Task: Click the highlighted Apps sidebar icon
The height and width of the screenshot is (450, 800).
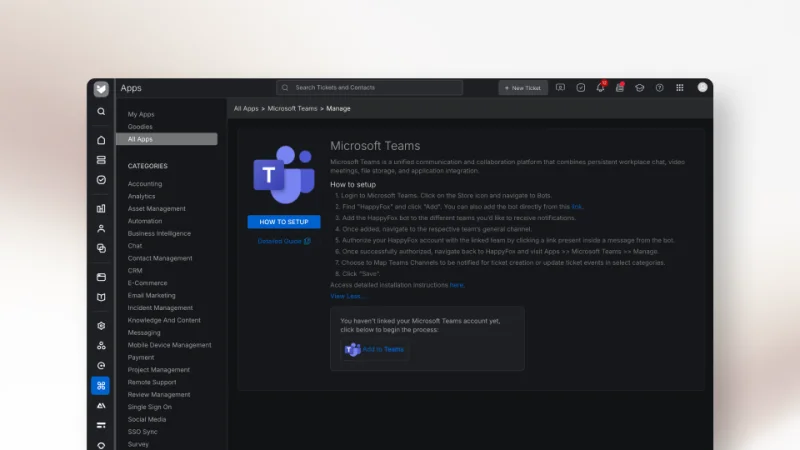Action: point(101,386)
